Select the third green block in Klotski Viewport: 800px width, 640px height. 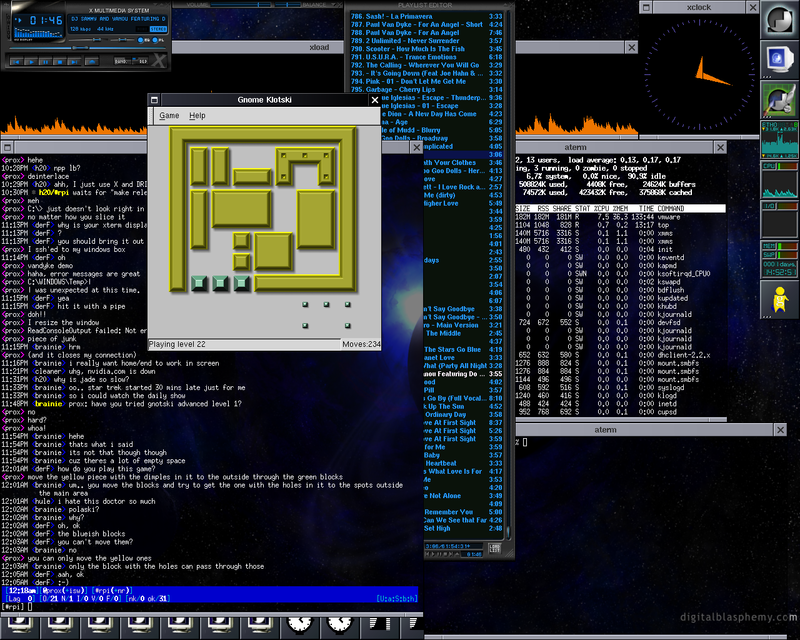click(242, 283)
